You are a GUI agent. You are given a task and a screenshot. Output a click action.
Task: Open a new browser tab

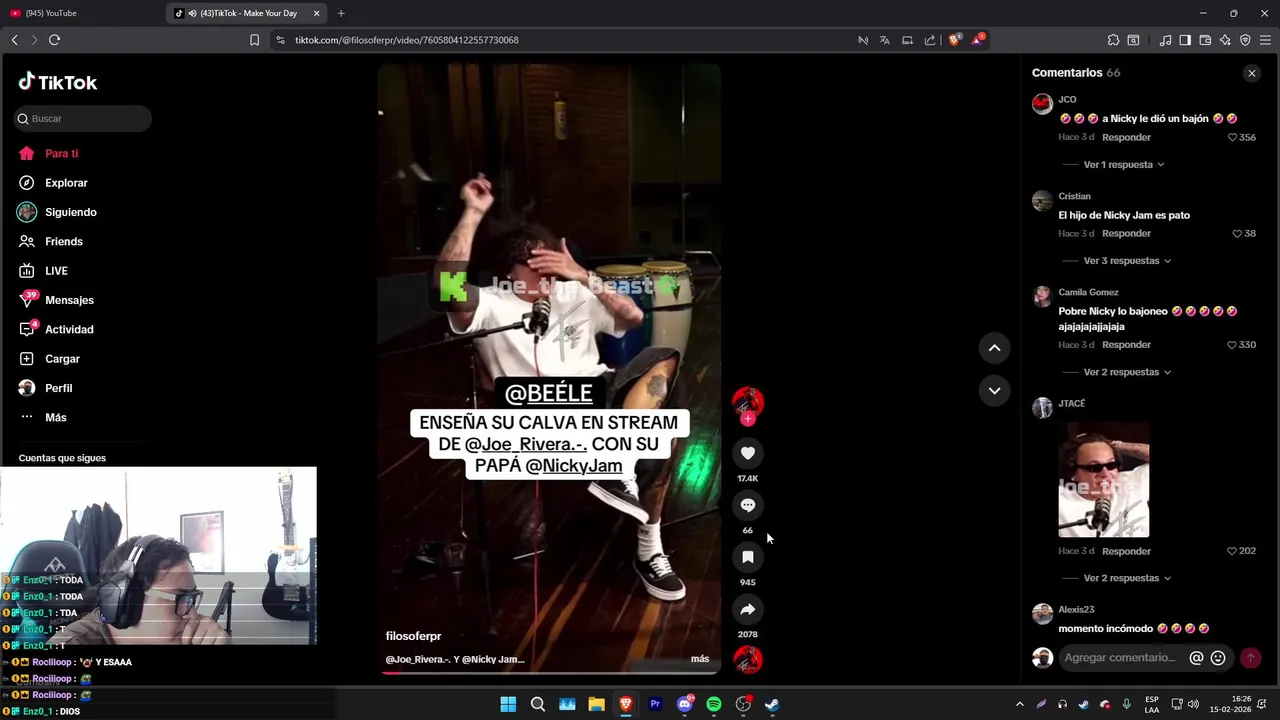[341, 13]
